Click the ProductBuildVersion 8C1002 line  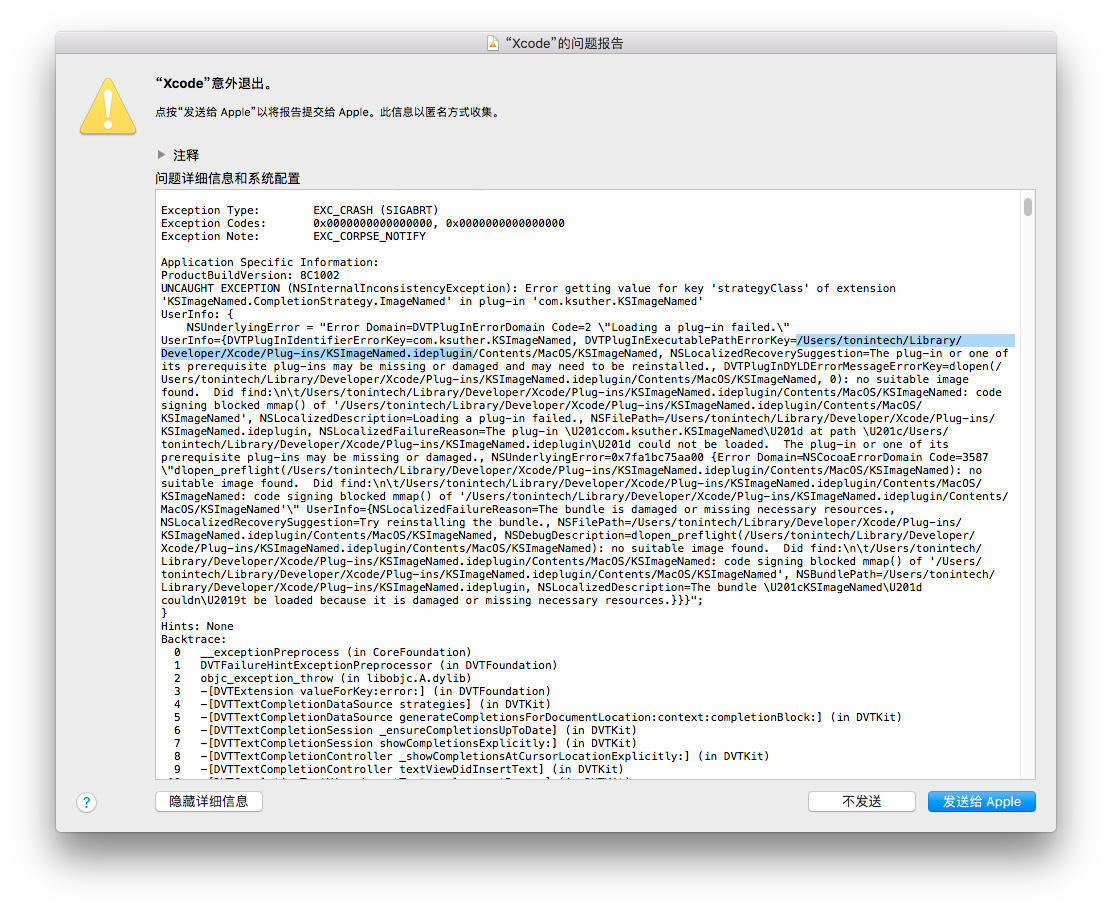250,275
